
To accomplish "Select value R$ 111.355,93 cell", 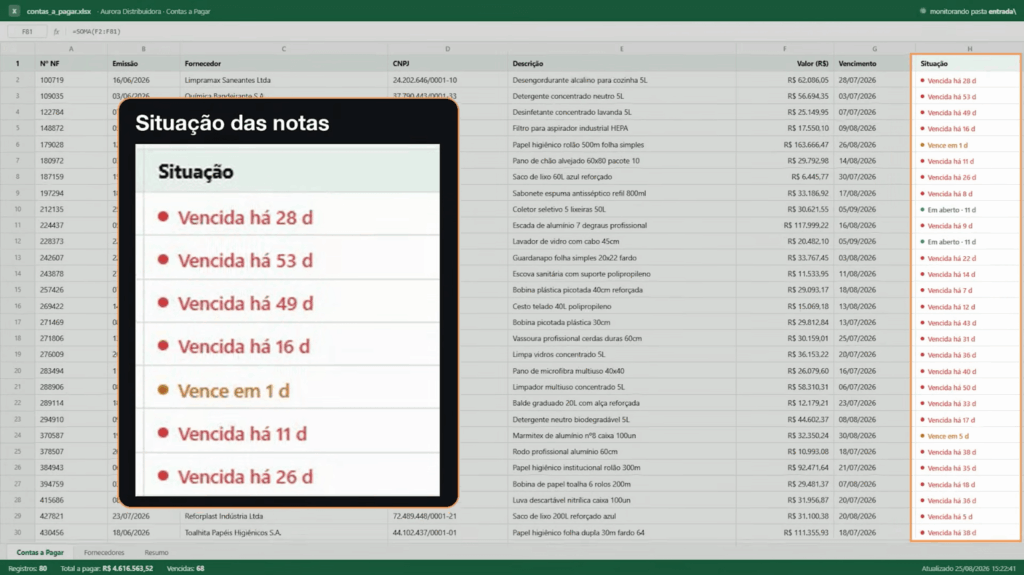I will [785, 533].
